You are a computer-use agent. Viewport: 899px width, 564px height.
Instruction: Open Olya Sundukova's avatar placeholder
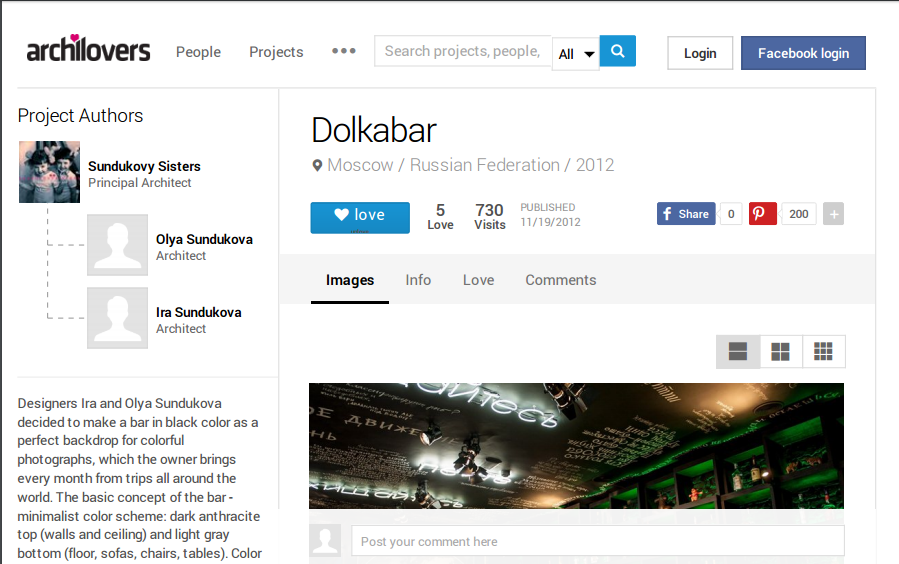click(x=118, y=245)
